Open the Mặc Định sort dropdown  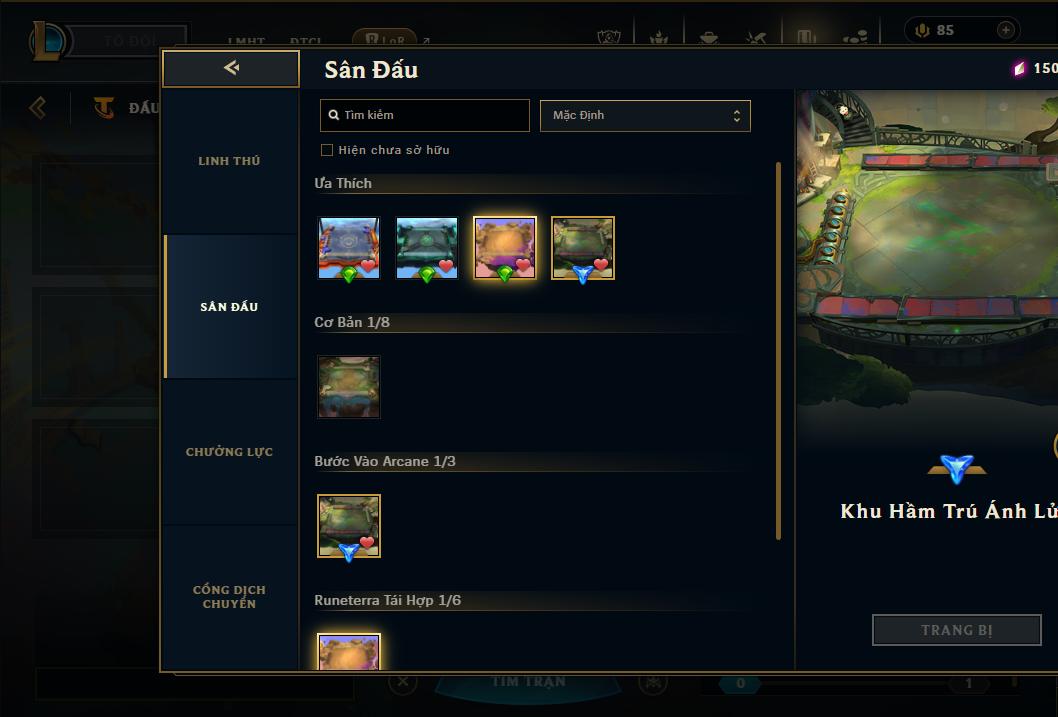[x=645, y=115]
